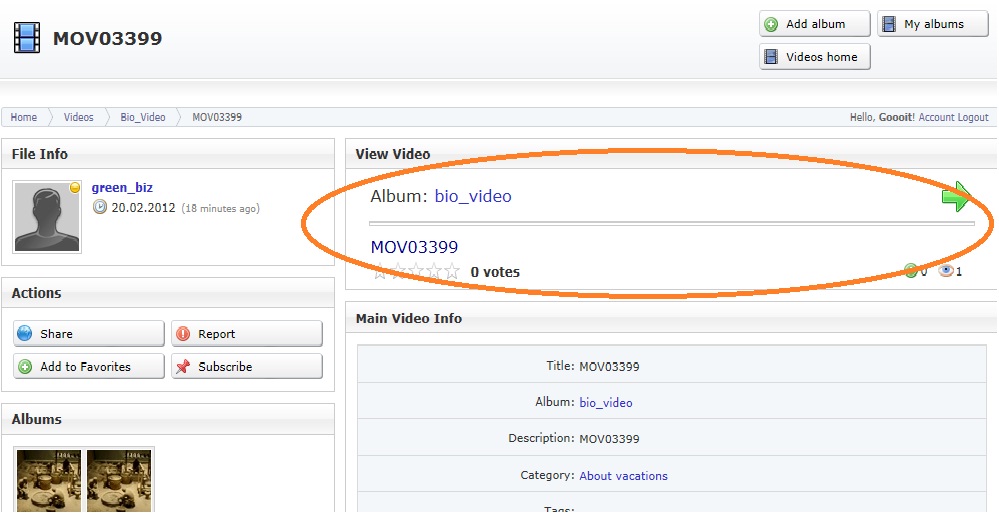
Task: Click the green comments count icon
Action: coord(910,271)
